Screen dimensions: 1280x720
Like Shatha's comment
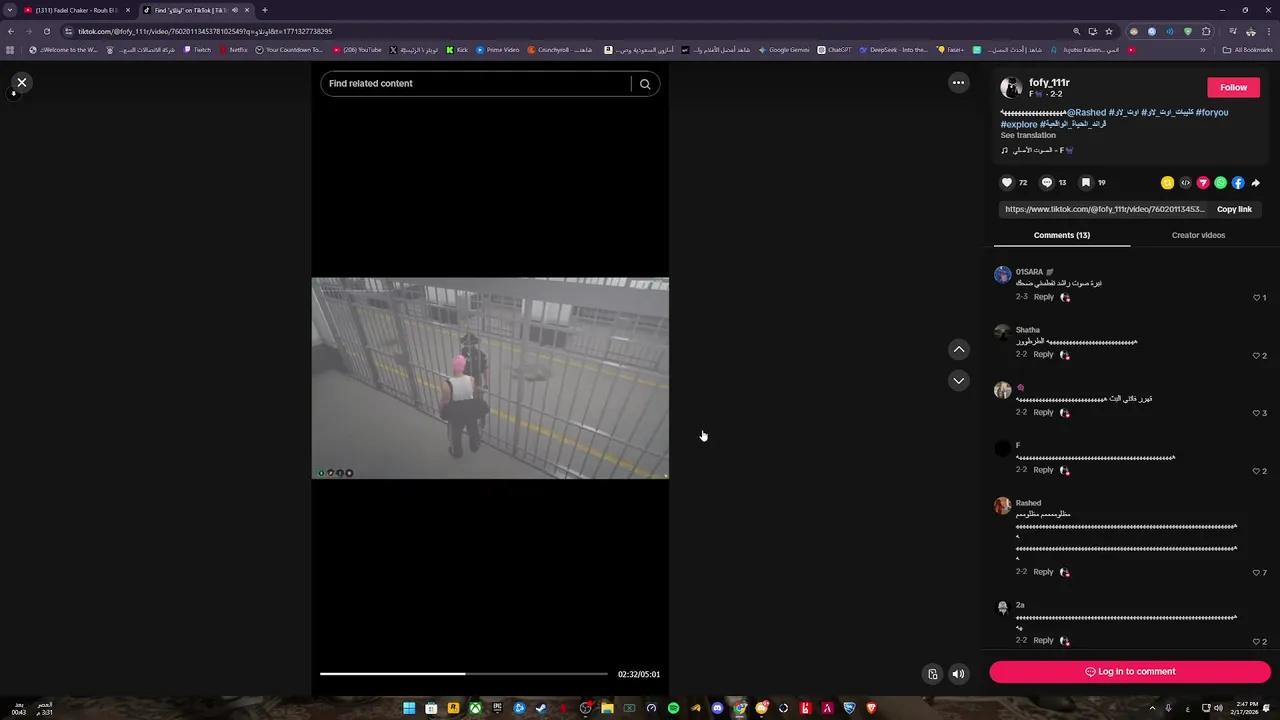[1257, 356]
